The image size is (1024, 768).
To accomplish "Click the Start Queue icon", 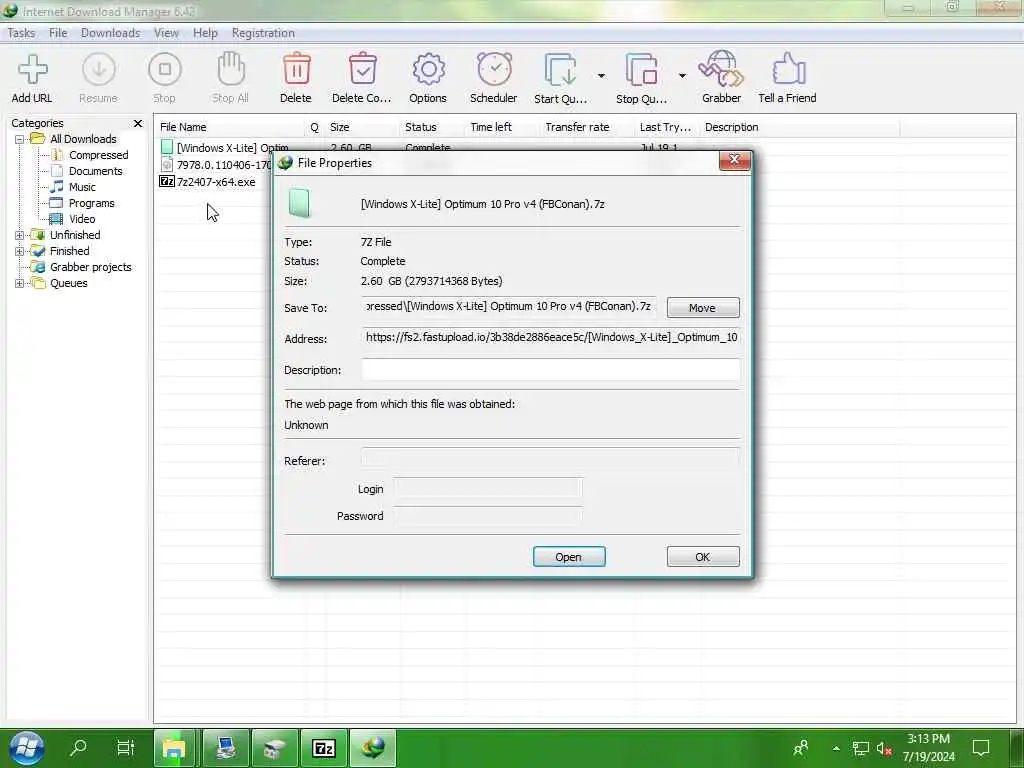I will [x=560, y=70].
